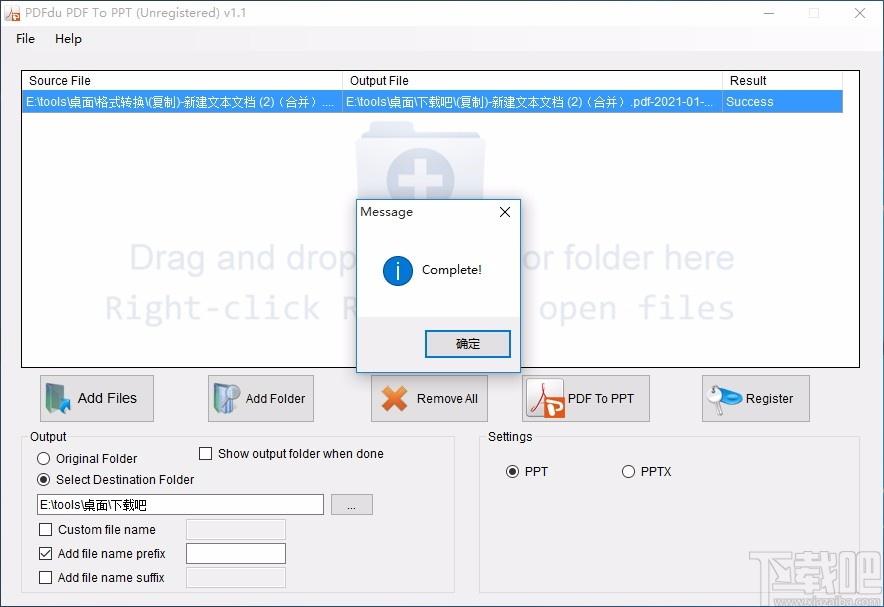
Task: Select the Original Folder radio button
Action: [x=44, y=459]
